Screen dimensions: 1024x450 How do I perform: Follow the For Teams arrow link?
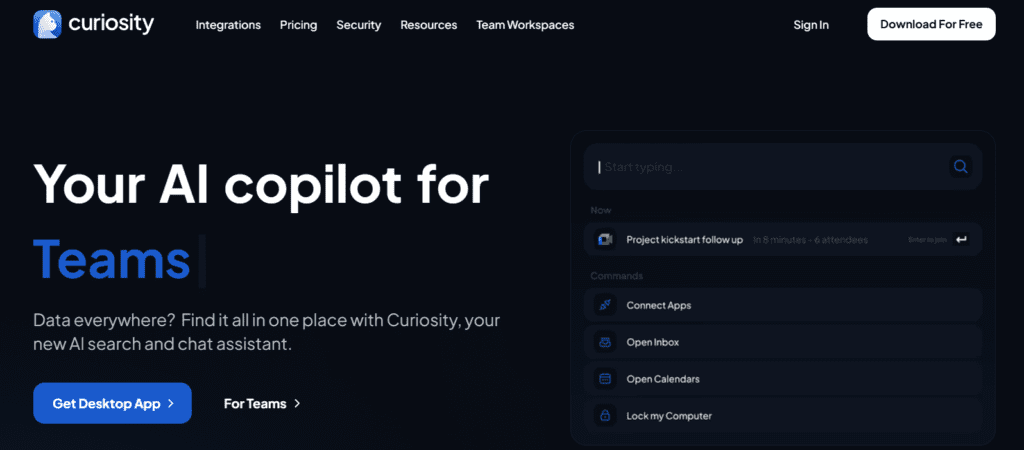[262, 404]
